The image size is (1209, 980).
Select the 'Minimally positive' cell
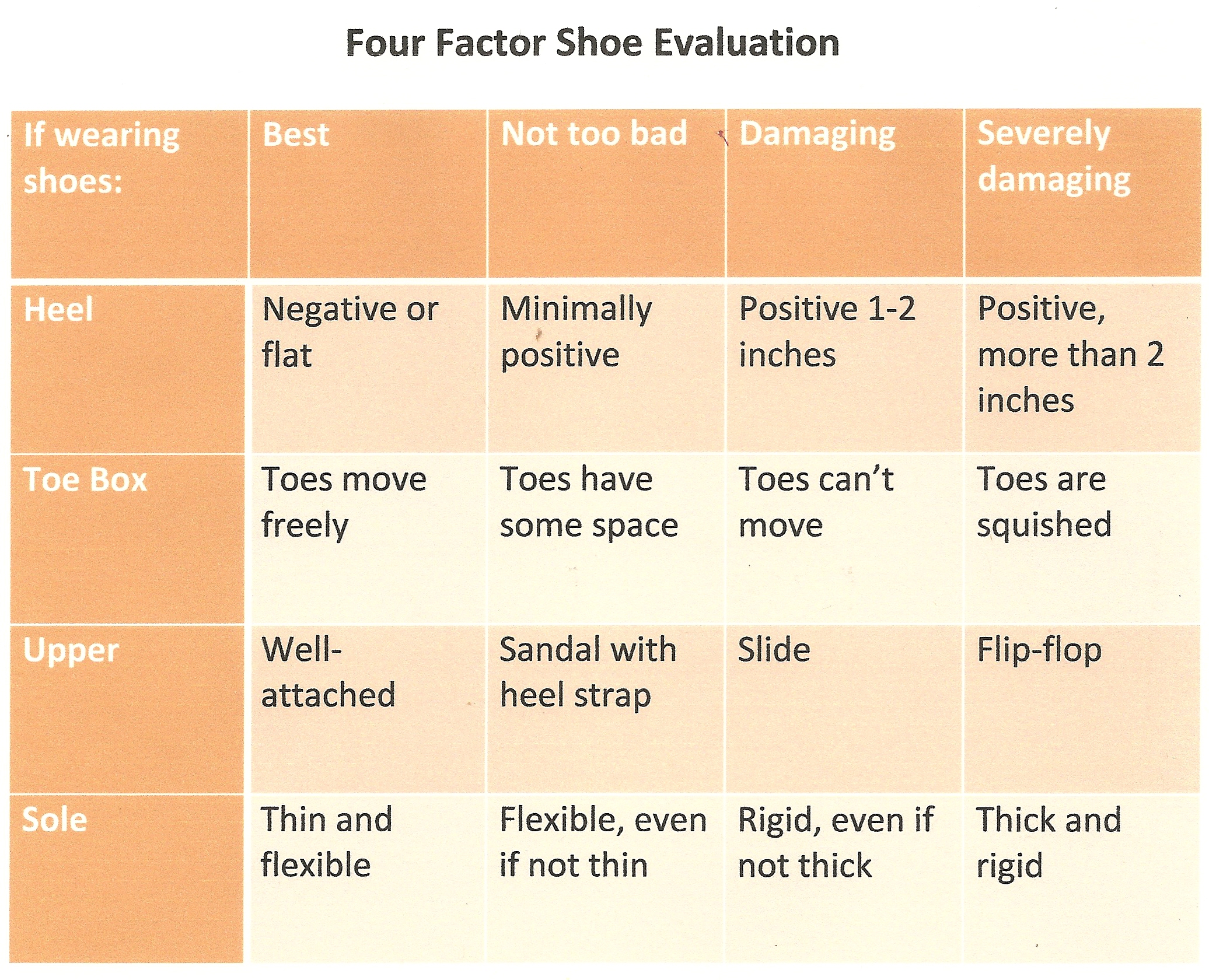click(576, 331)
